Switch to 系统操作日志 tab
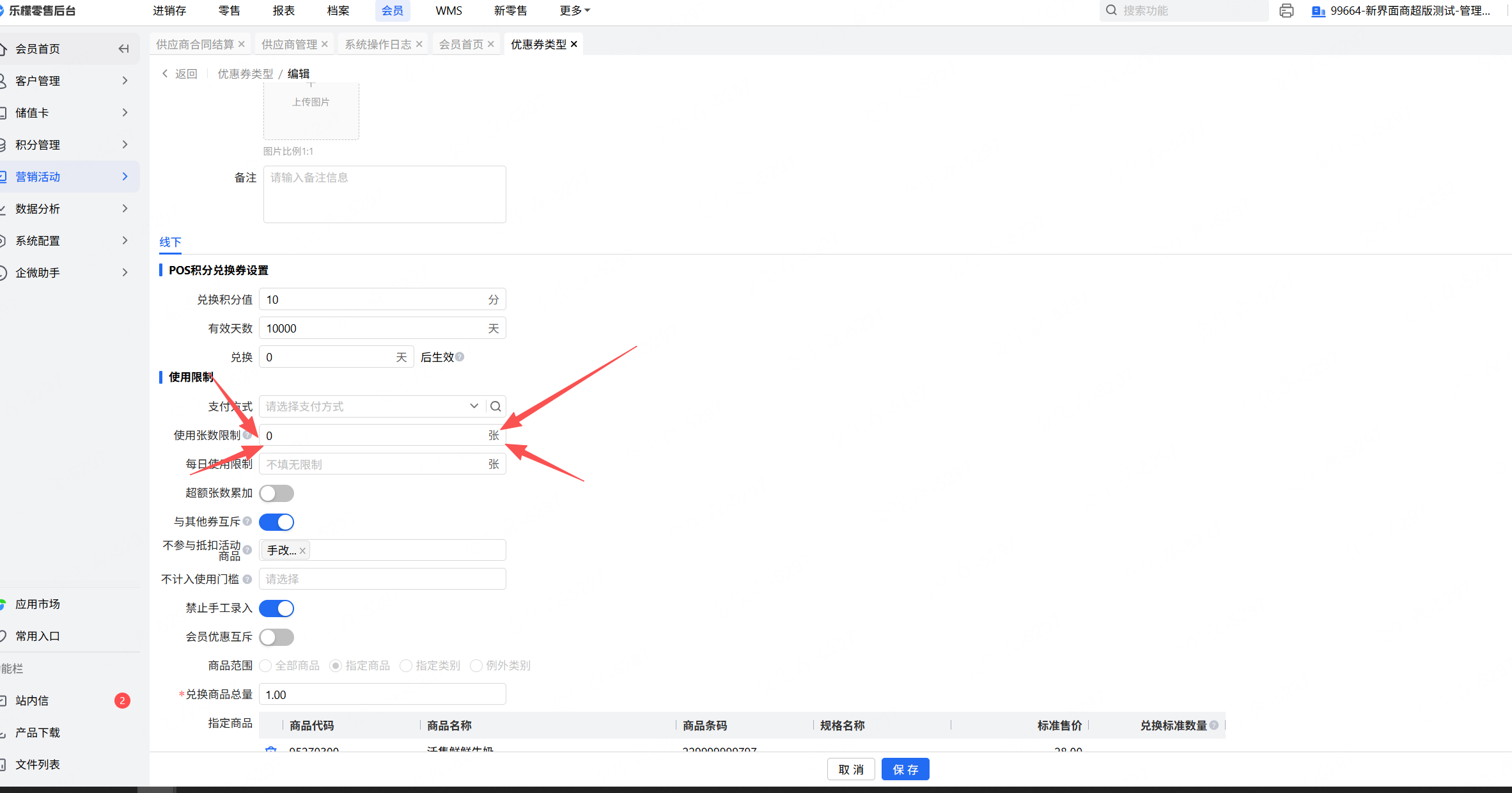1512x793 pixels. [x=378, y=44]
